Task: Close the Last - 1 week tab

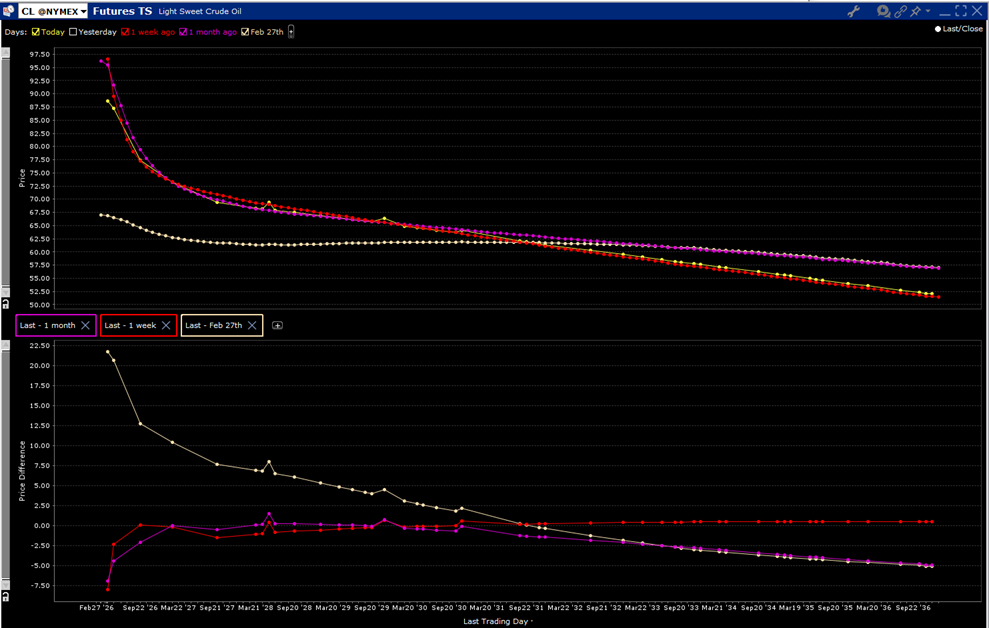Action: [x=167, y=325]
